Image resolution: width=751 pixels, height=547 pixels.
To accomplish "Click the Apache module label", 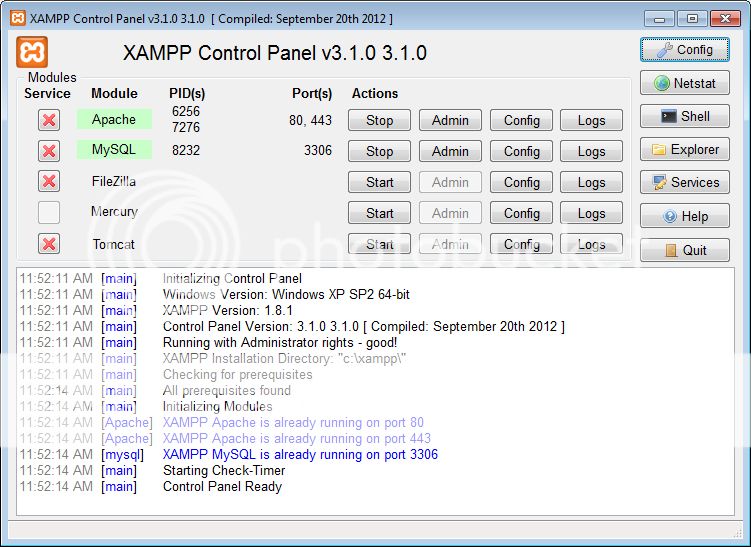I will (x=114, y=119).
